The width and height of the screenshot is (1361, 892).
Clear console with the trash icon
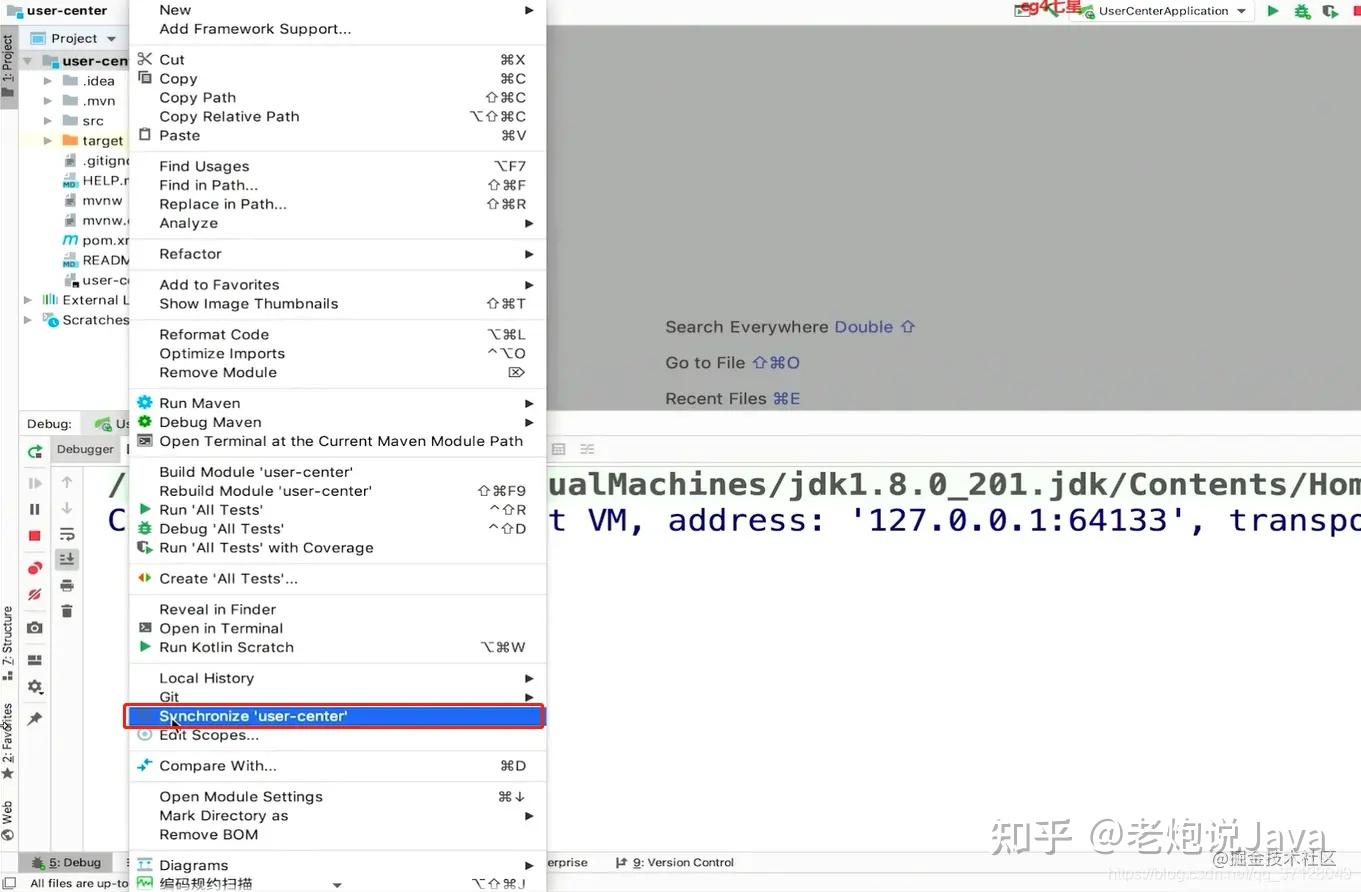point(67,611)
